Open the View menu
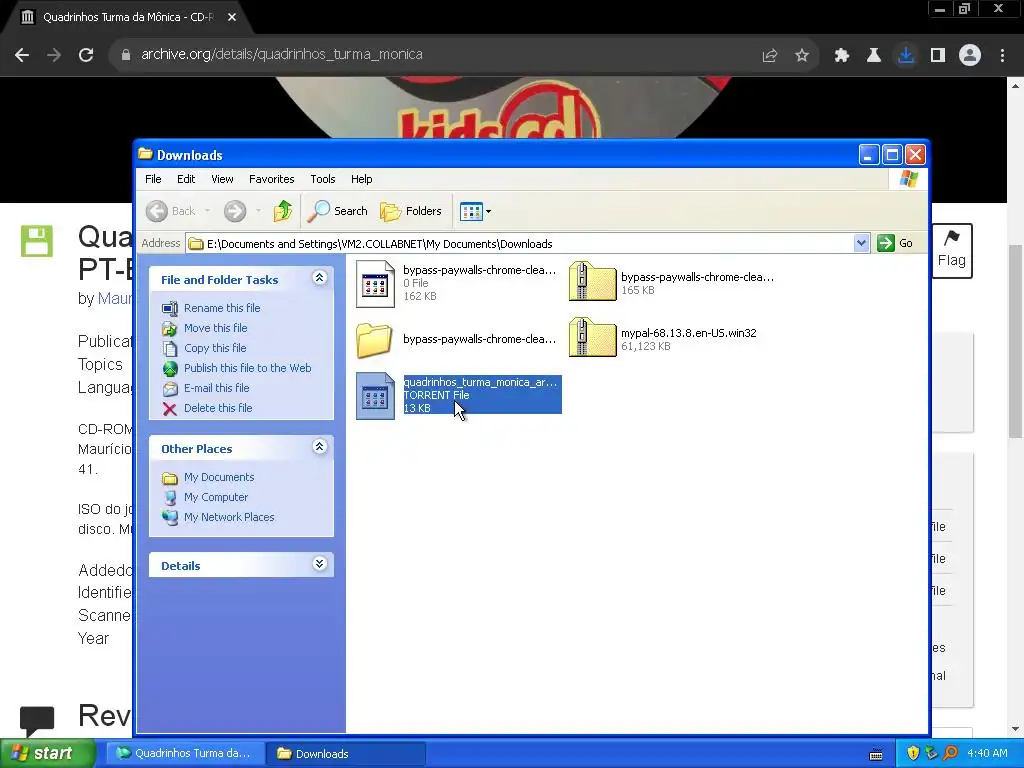This screenshot has height=768, width=1024. point(222,179)
